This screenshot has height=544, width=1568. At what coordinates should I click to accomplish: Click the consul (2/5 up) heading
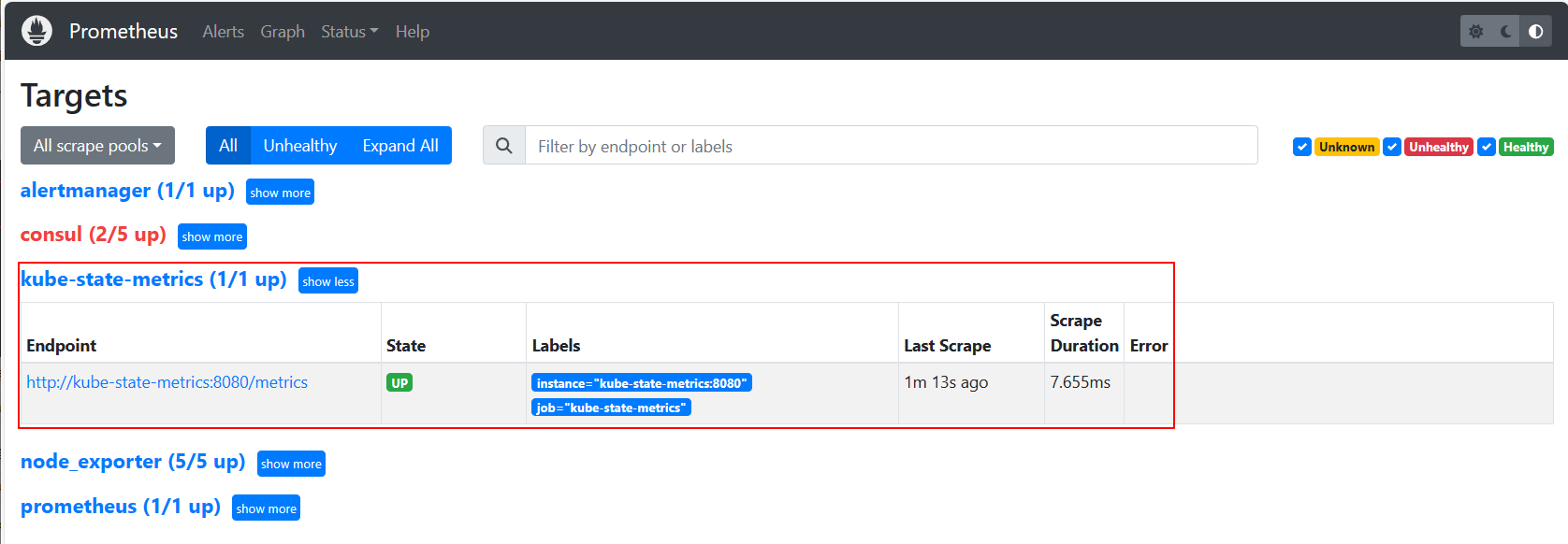tap(94, 235)
